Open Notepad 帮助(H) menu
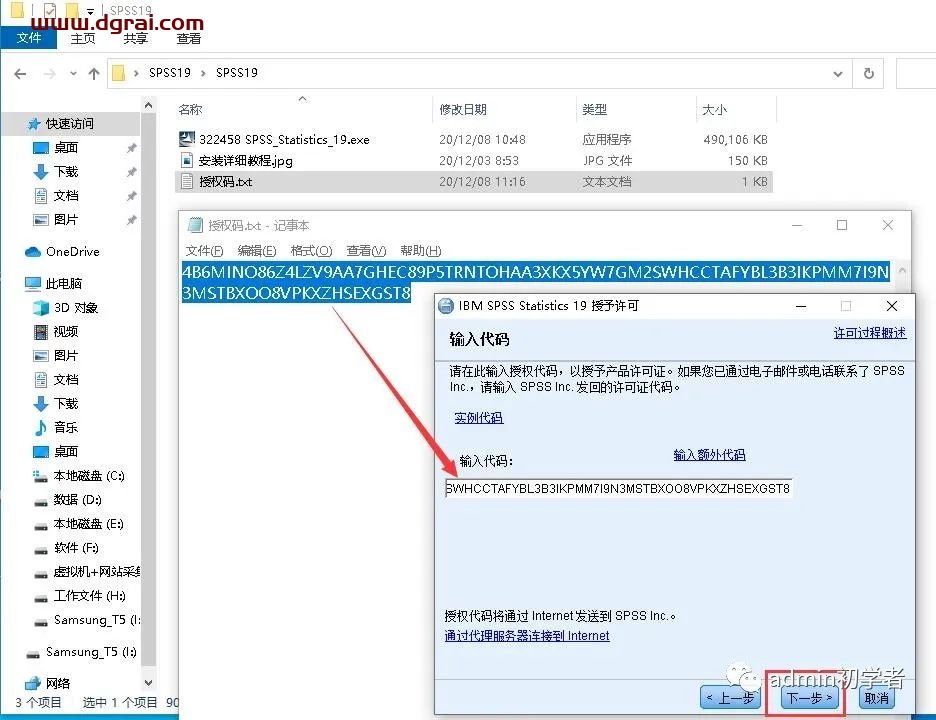The width and height of the screenshot is (936, 720). (x=420, y=251)
